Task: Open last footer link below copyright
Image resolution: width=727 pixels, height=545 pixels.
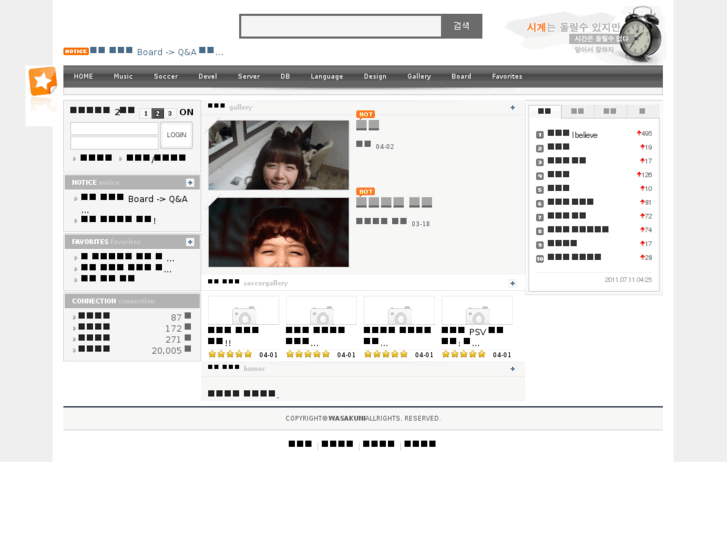Action: point(420,444)
